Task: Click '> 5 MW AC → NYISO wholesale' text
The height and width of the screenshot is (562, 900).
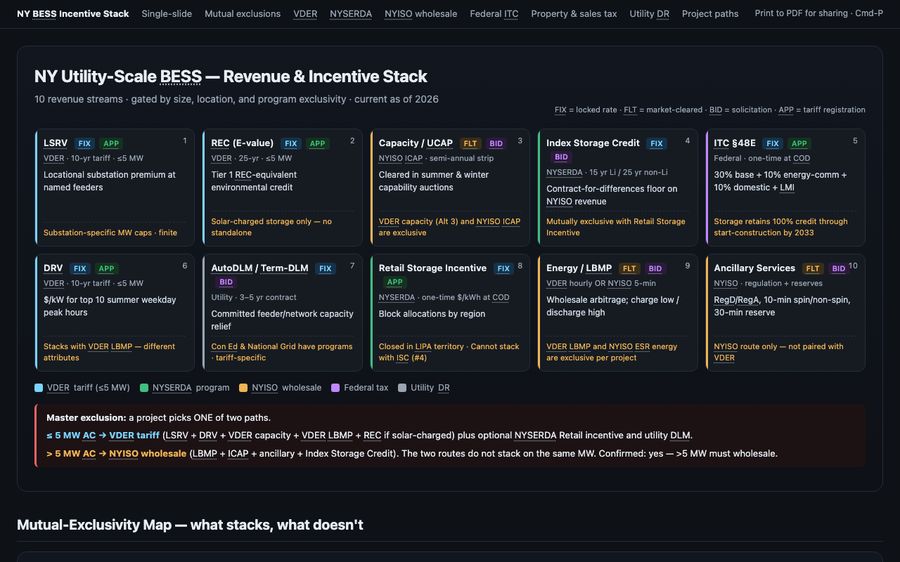Action: [117, 454]
